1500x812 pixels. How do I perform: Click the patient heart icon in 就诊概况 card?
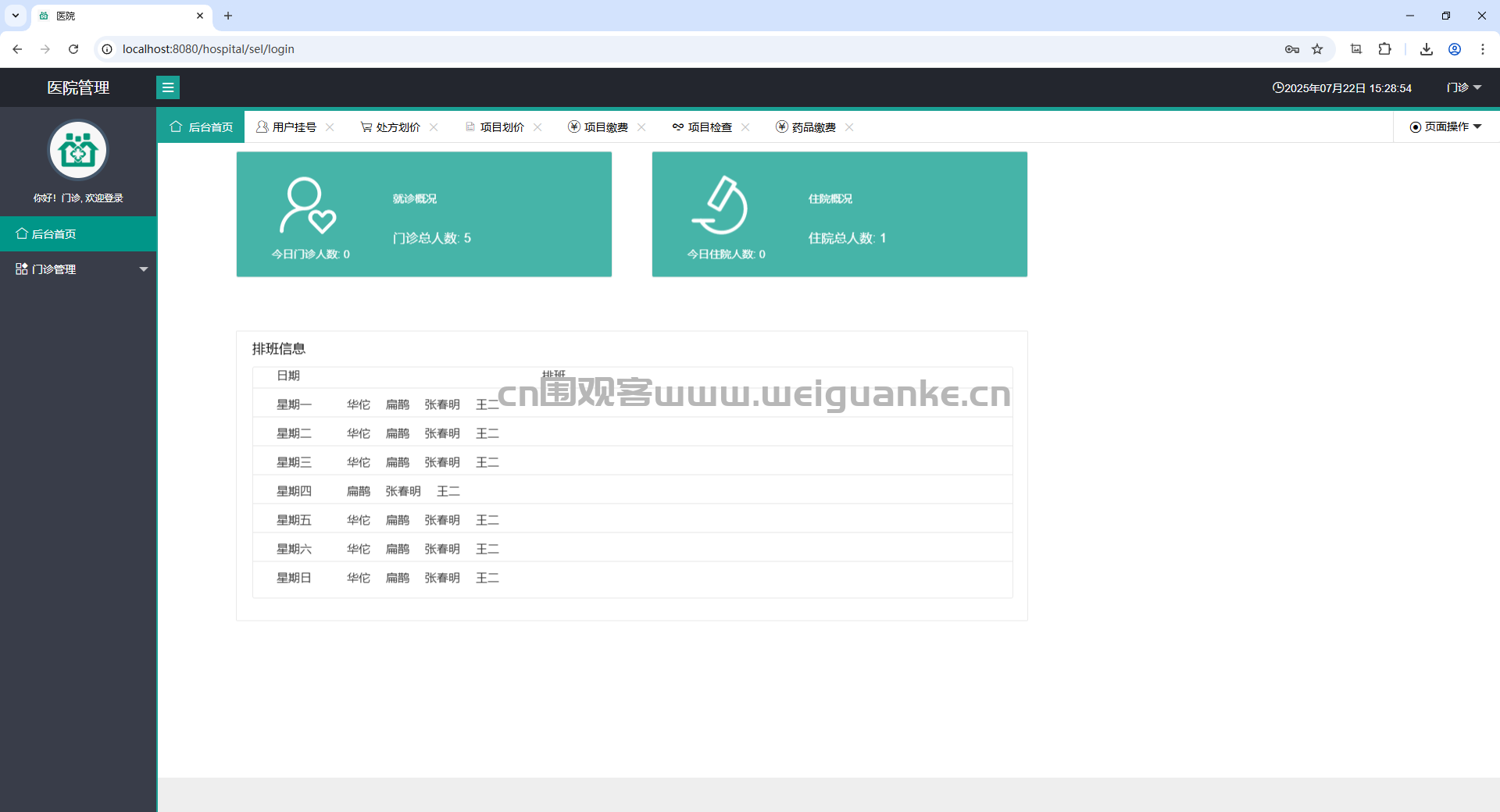308,206
